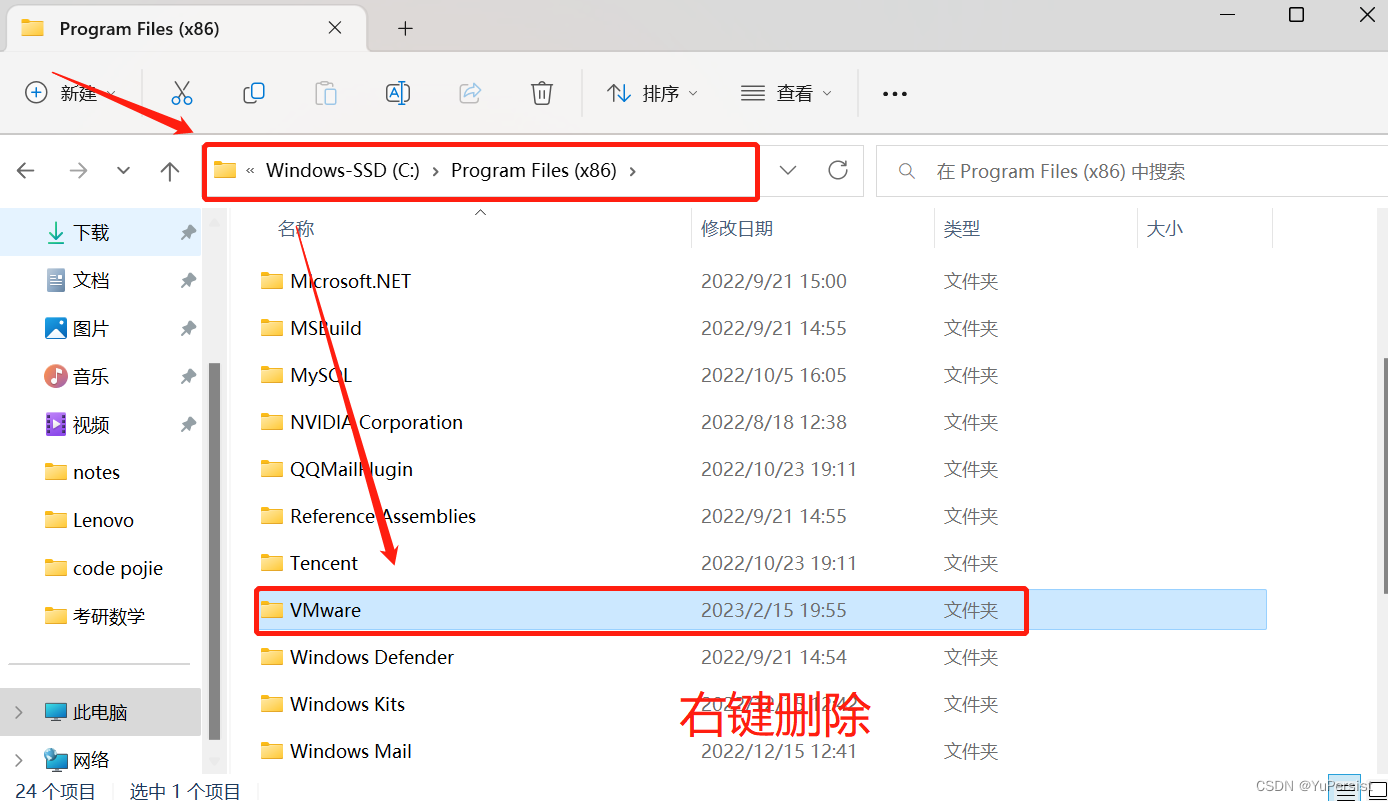Click Program Files (x86) in breadcrumb path

534,170
